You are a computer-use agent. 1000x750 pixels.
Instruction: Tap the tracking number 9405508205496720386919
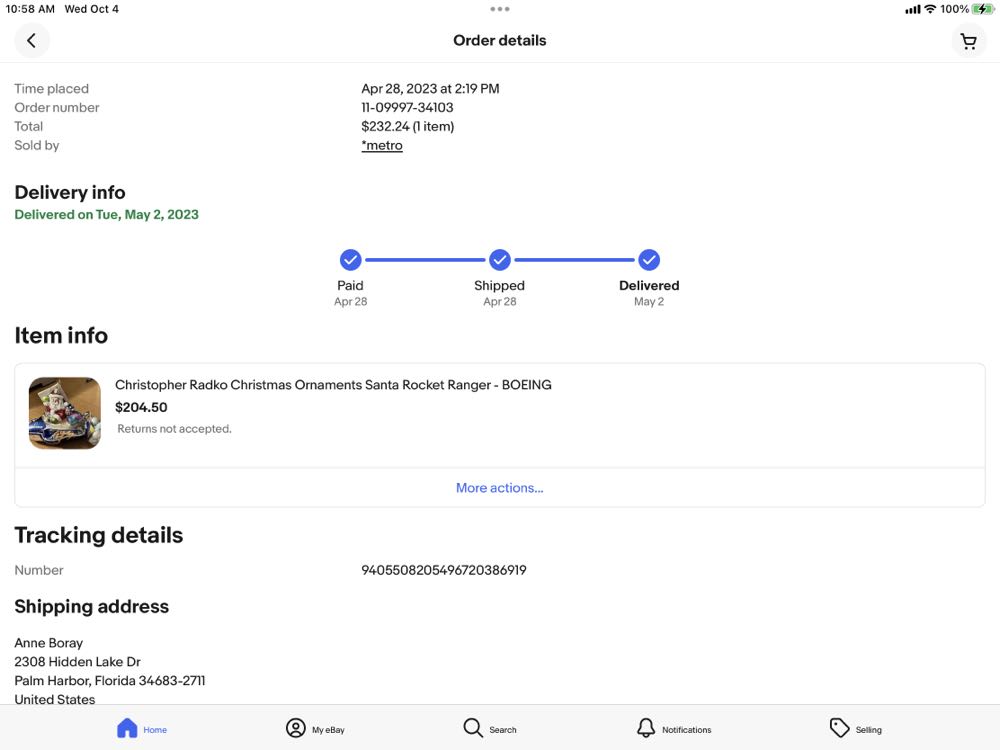pos(443,570)
